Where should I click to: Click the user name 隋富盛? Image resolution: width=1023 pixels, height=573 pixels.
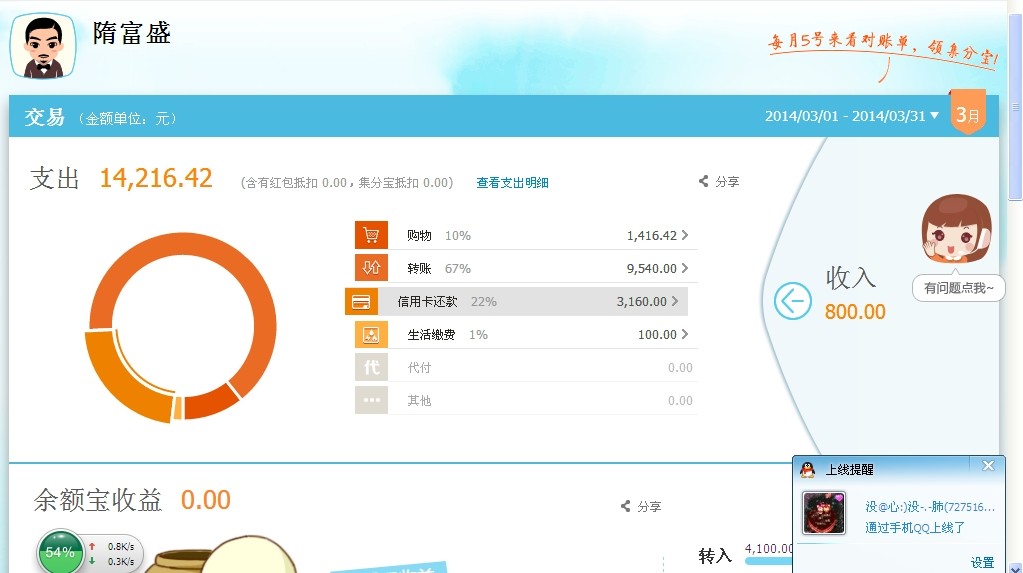coord(132,33)
